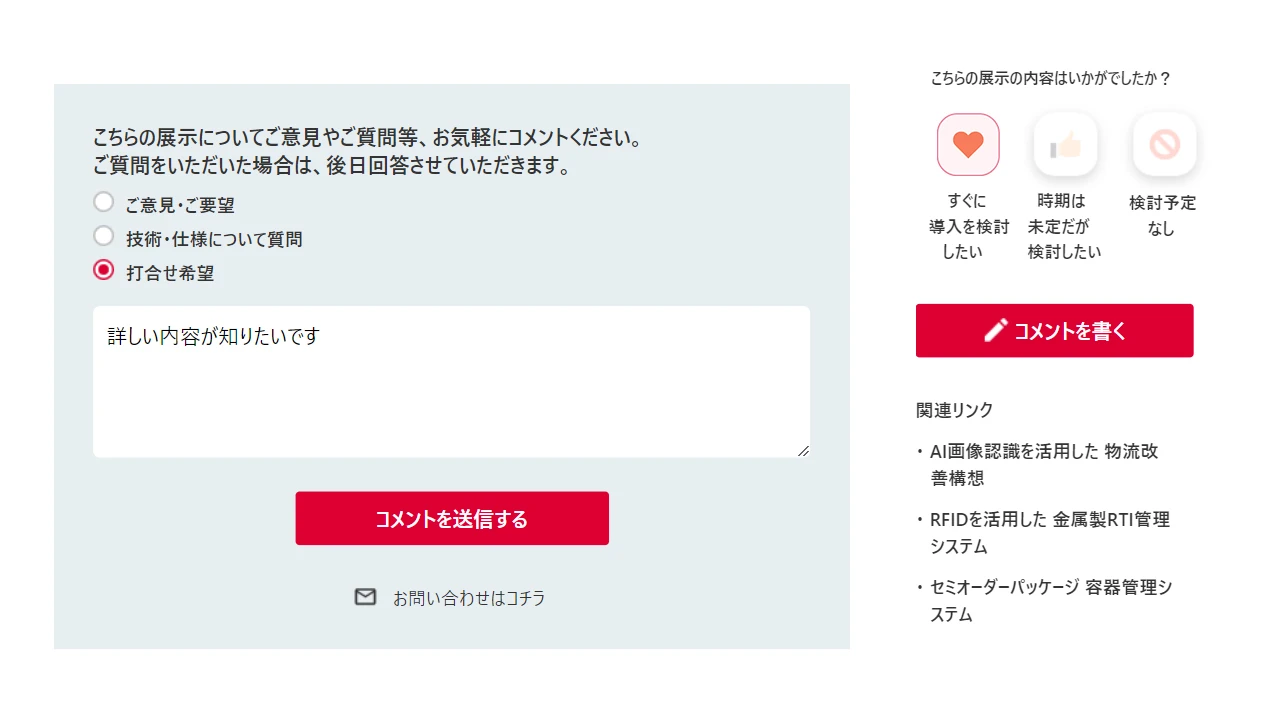Click the envelope icon beside お問い合わせ
The width and height of the screenshot is (1280, 720).
(x=365, y=597)
